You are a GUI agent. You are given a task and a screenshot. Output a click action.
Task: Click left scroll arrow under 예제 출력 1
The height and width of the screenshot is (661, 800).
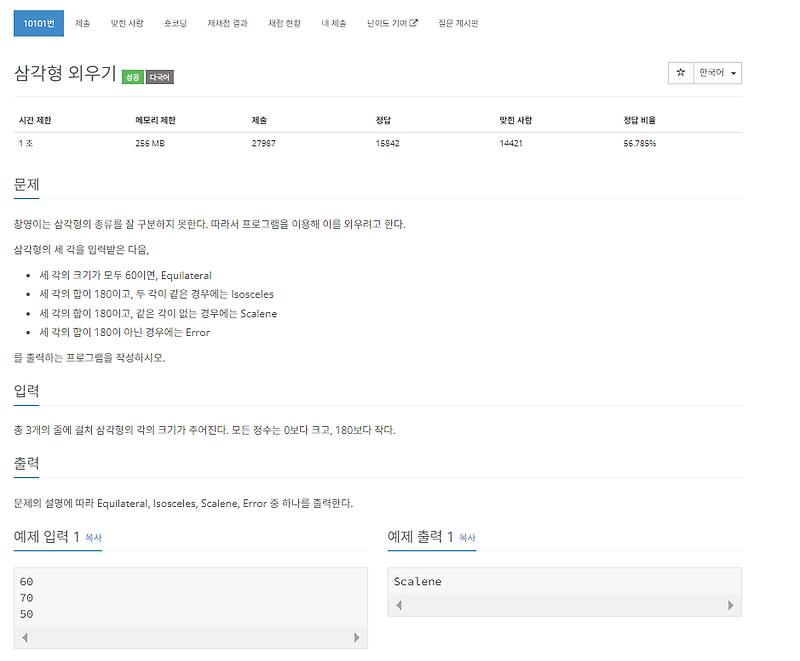coord(398,605)
